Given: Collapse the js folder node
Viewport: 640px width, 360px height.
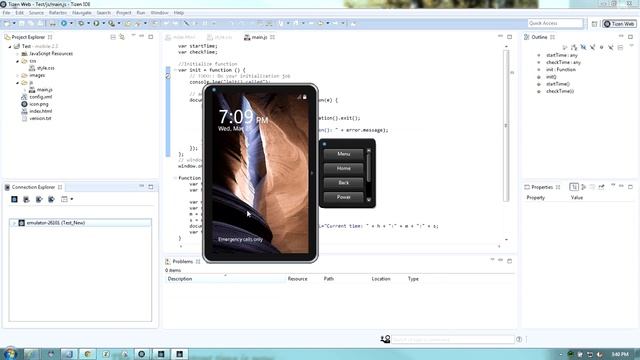Looking at the screenshot, I should point(18,83).
